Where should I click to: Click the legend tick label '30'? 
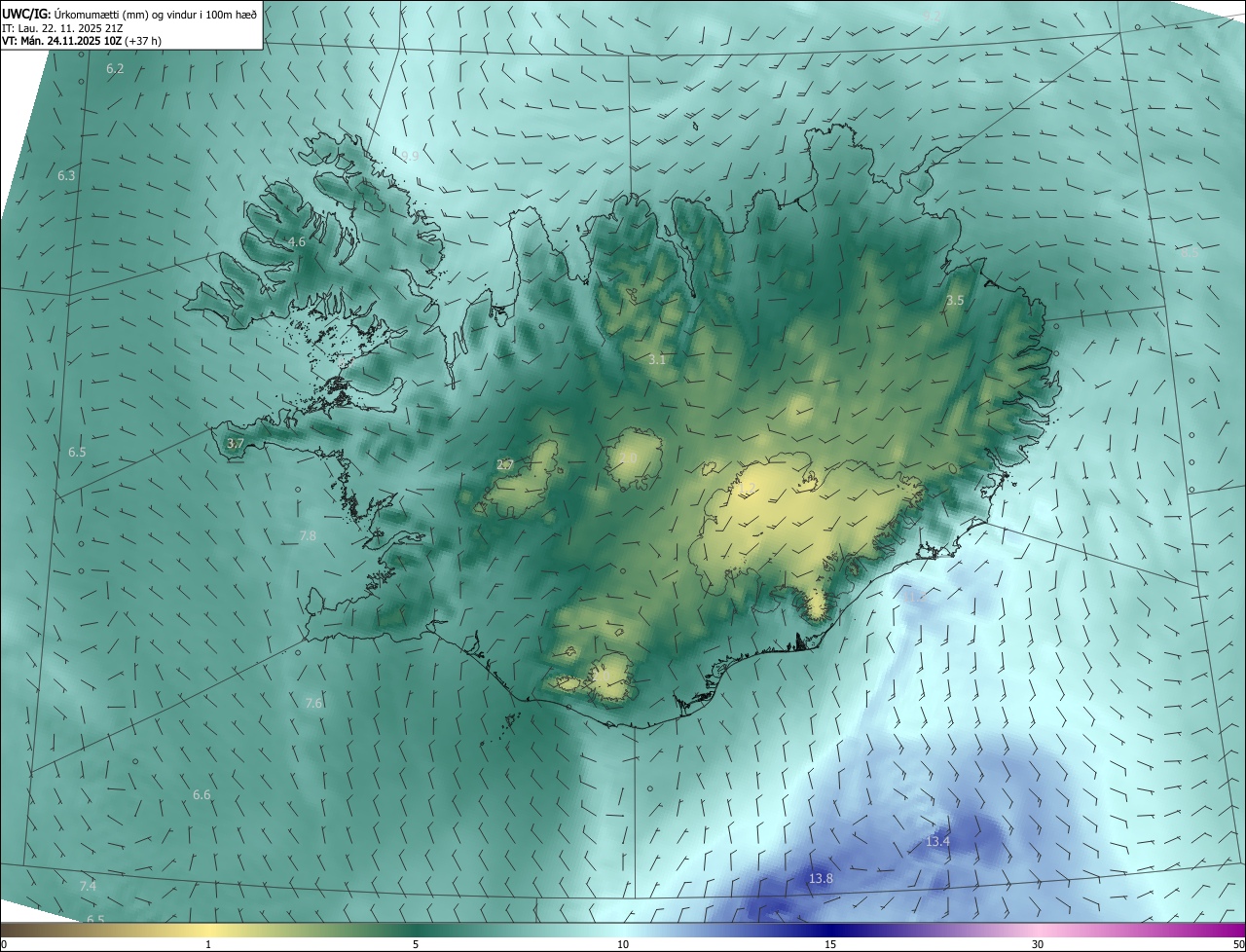pyautogui.click(x=1038, y=944)
